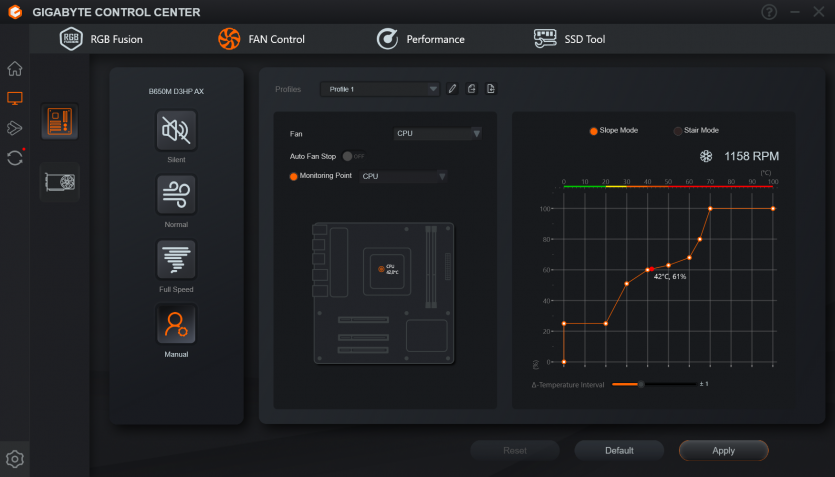Click the pencil icon to rename profile
The image size is (835, 477).
coord(453,89)
